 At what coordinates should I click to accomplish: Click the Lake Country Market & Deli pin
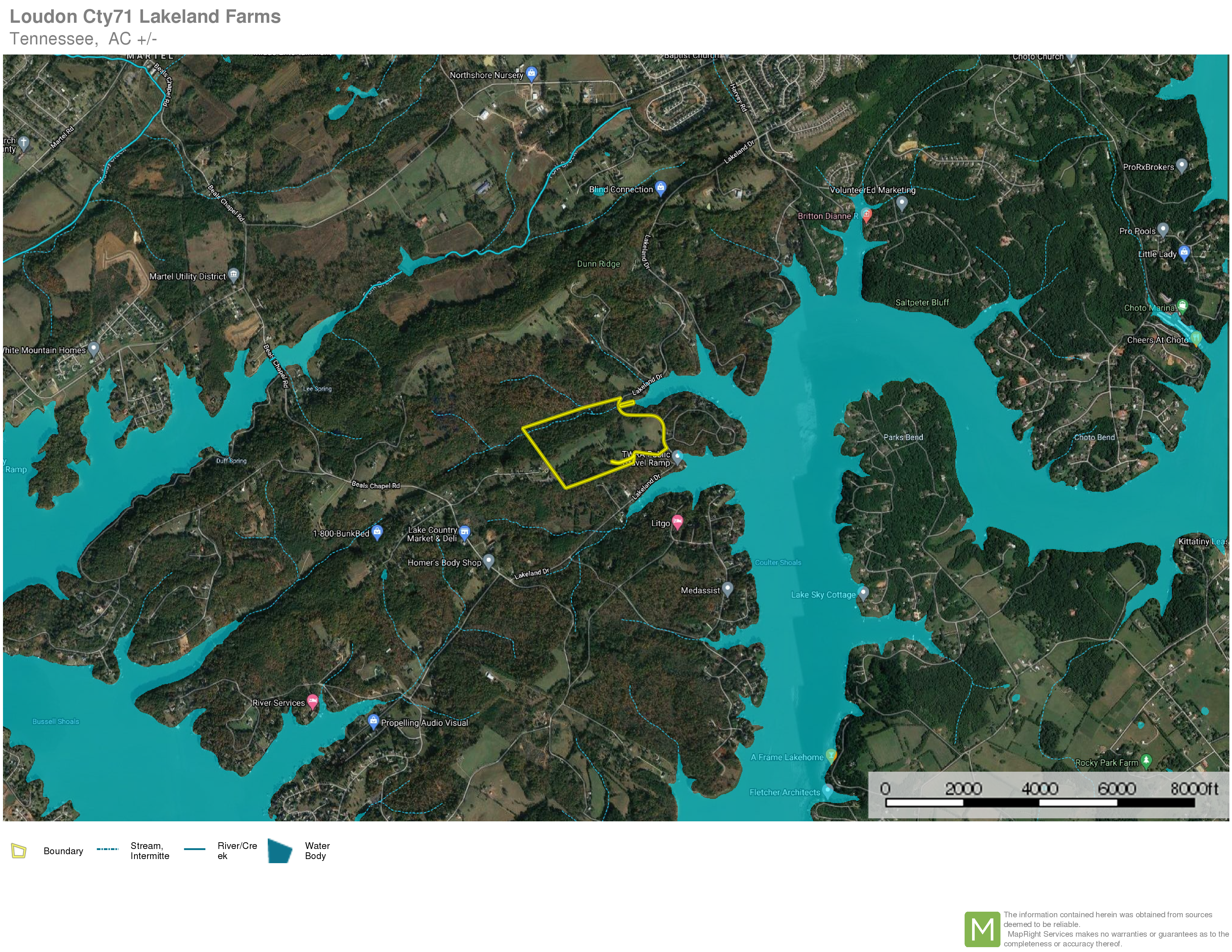click(464, 531)
